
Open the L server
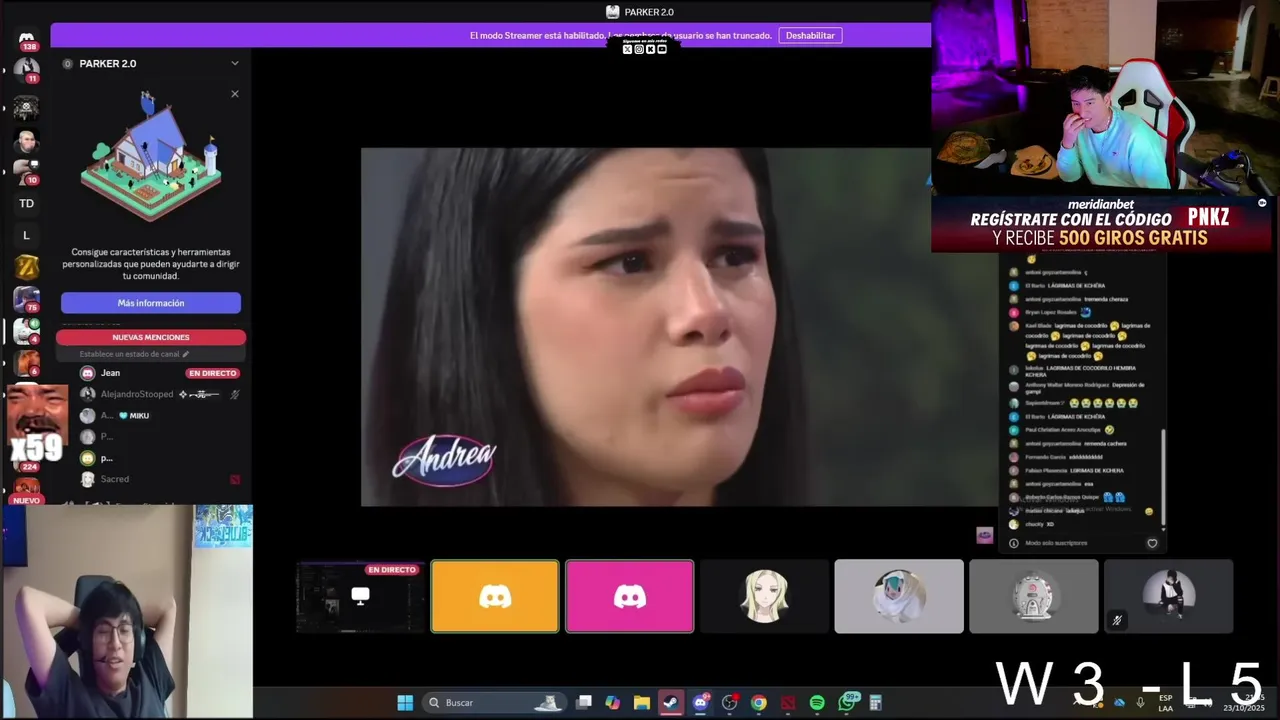pyautogui.click(x=26, y=235)
